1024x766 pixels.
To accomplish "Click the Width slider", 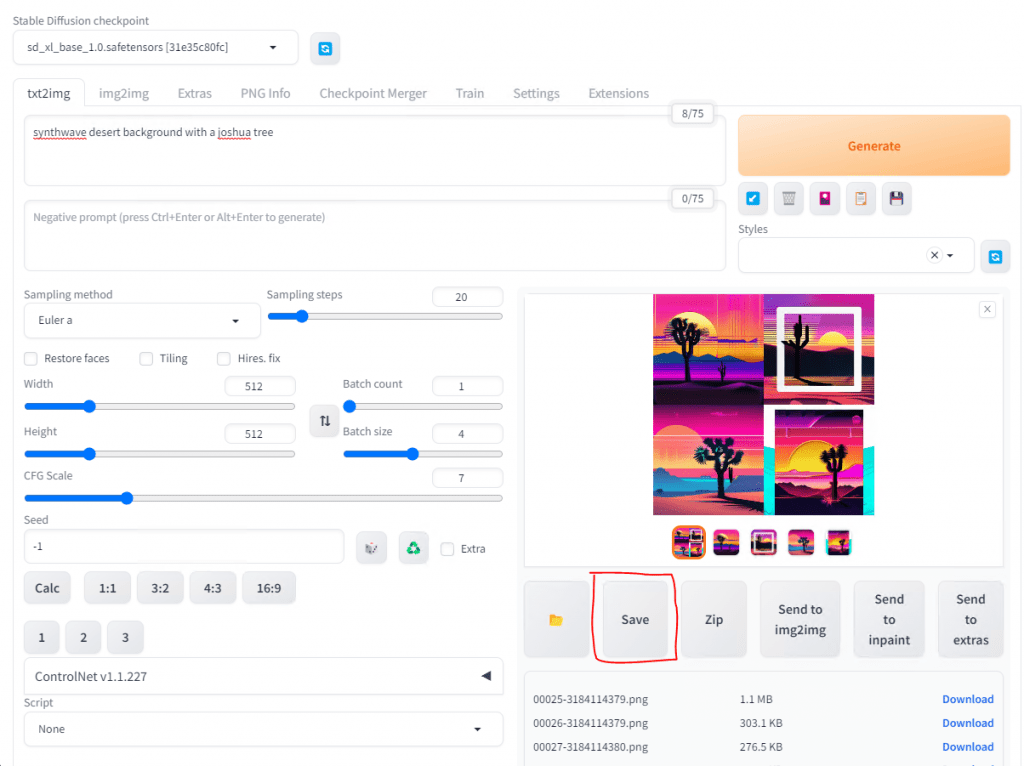I will click(x=159, y=406).
